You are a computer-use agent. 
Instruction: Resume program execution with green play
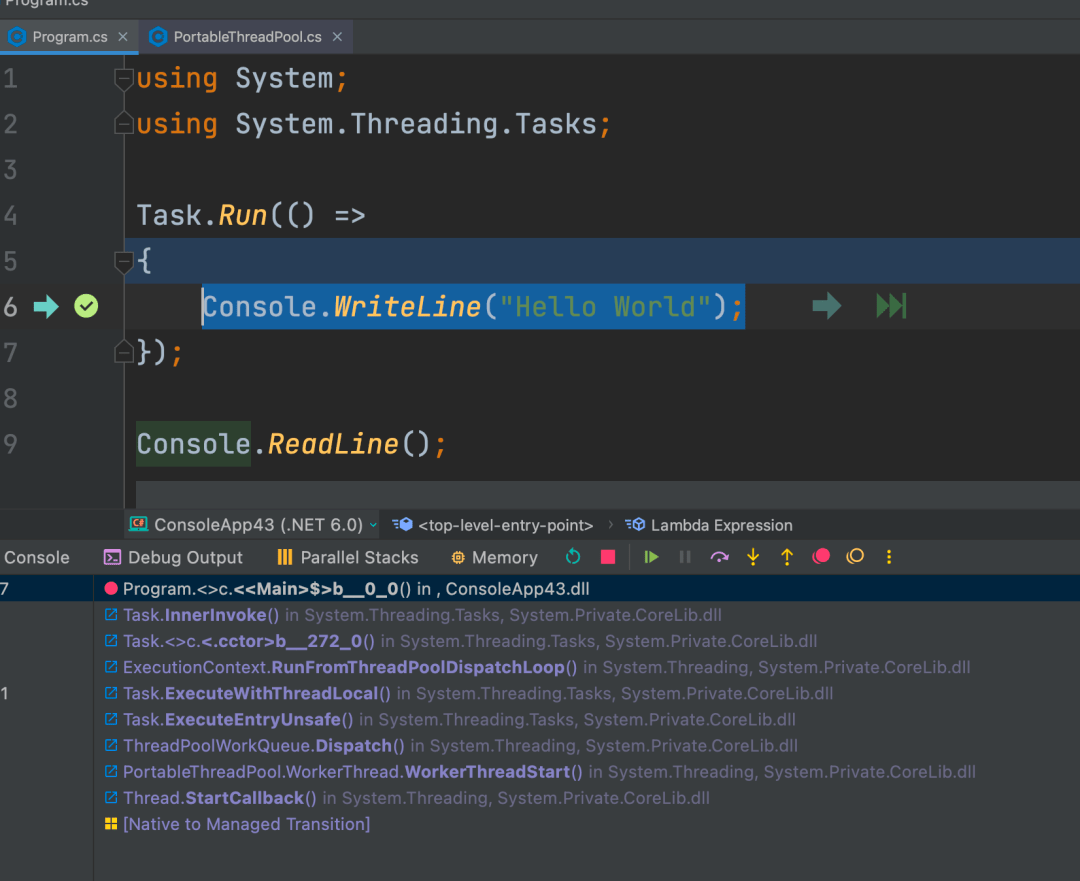point(652,557)
